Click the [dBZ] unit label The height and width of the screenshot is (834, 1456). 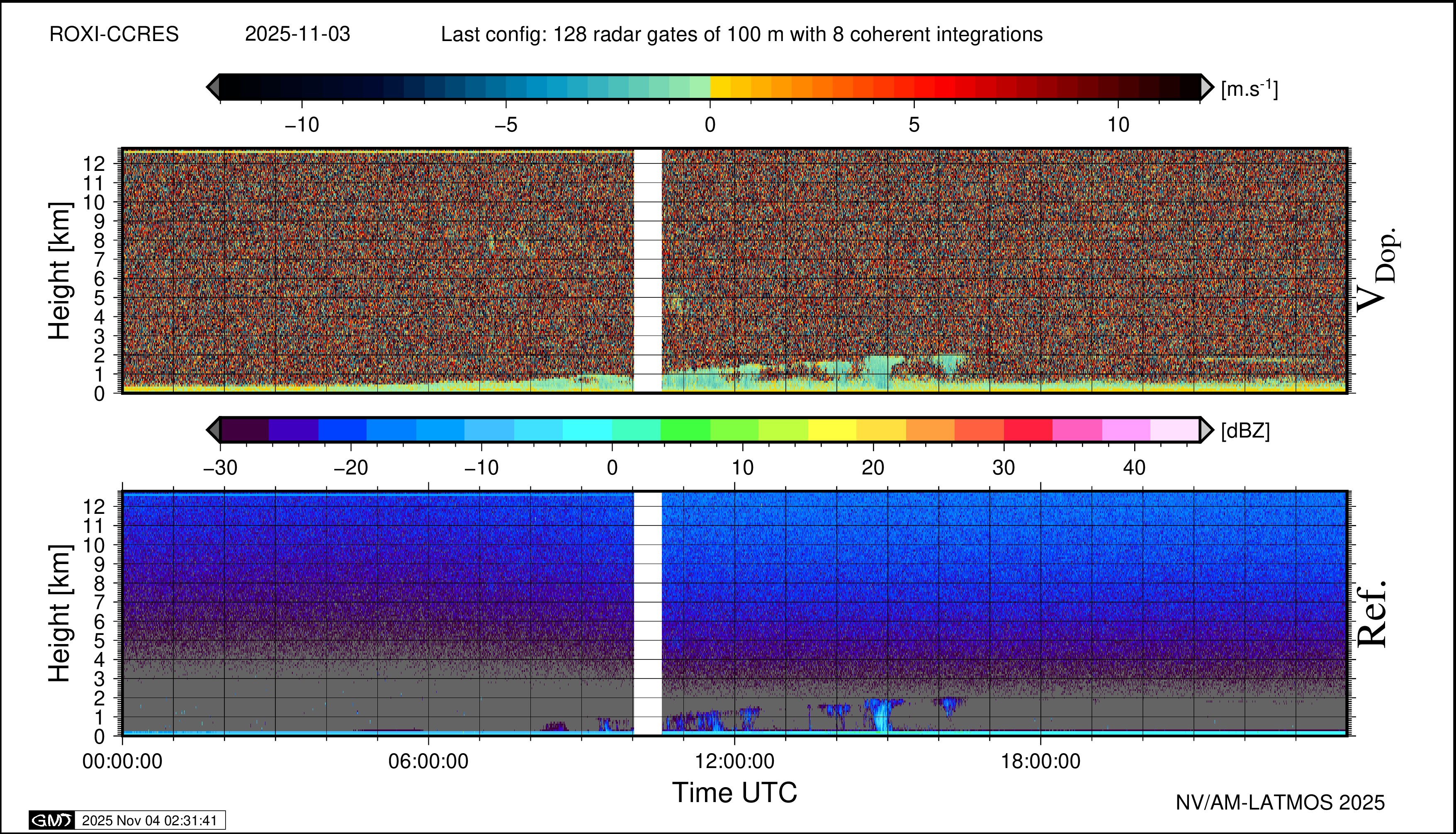pyautogui.click(x=1245, y=431)
